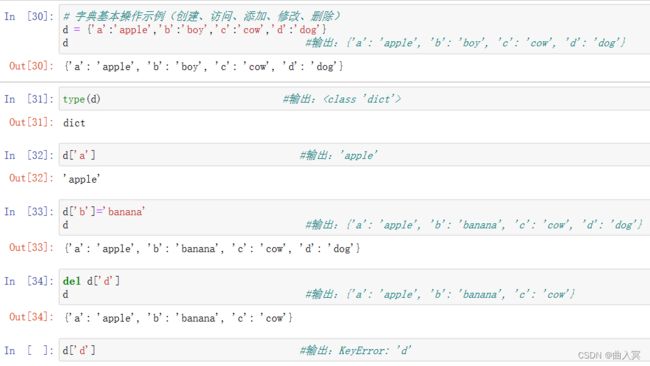Click the KeyError comment in the last cell
This screenshot has width=650, height=366.
pyautogui.click(x=355, y=351)
